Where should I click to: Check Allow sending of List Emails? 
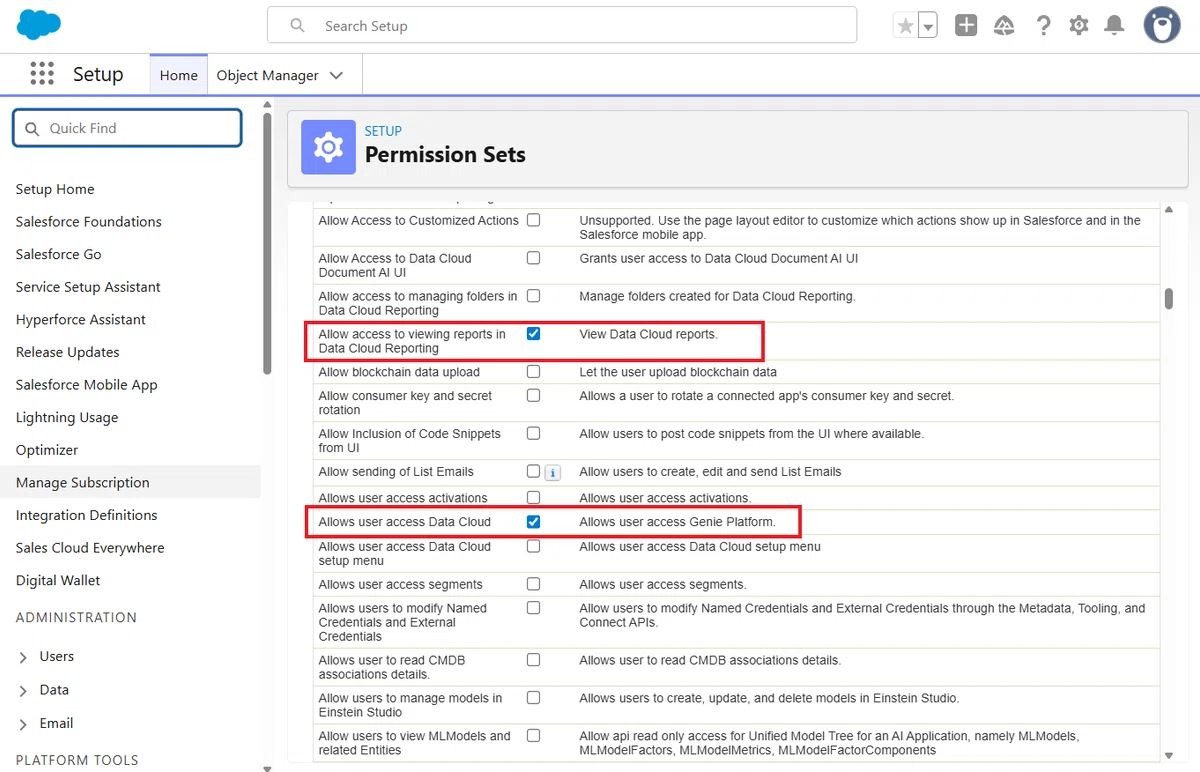point(534,472)
